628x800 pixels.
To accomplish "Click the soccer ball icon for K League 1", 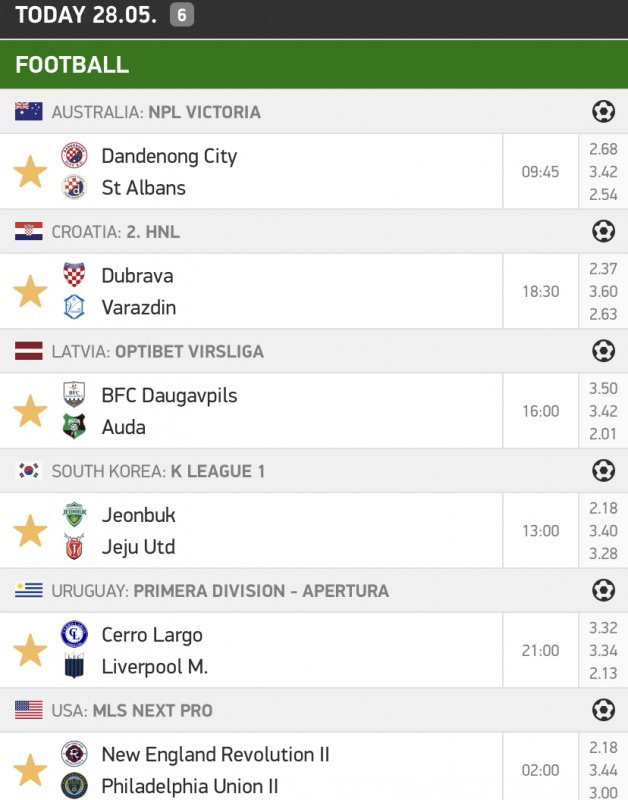I will tap(603, 470).
